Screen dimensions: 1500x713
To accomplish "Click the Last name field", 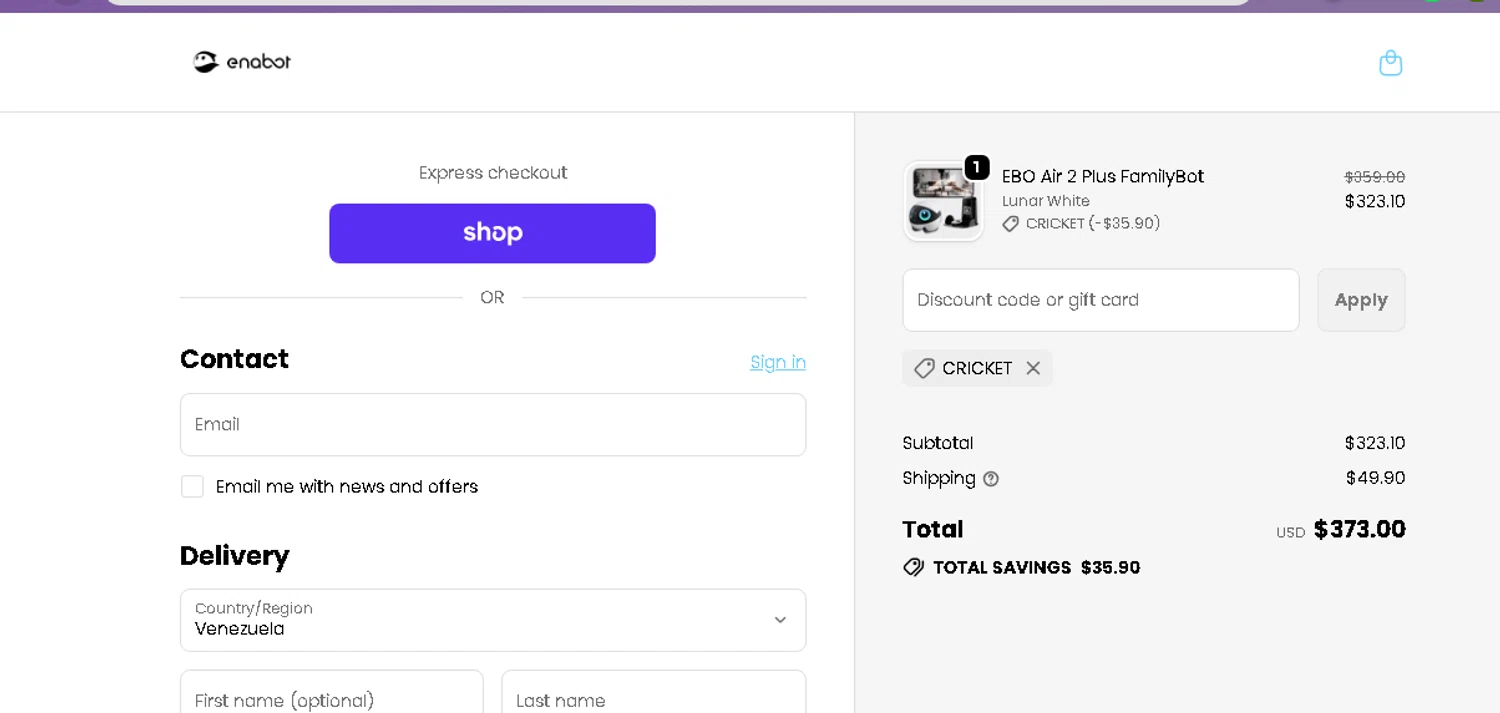I will pyautogui.click(x=654, y=692).
